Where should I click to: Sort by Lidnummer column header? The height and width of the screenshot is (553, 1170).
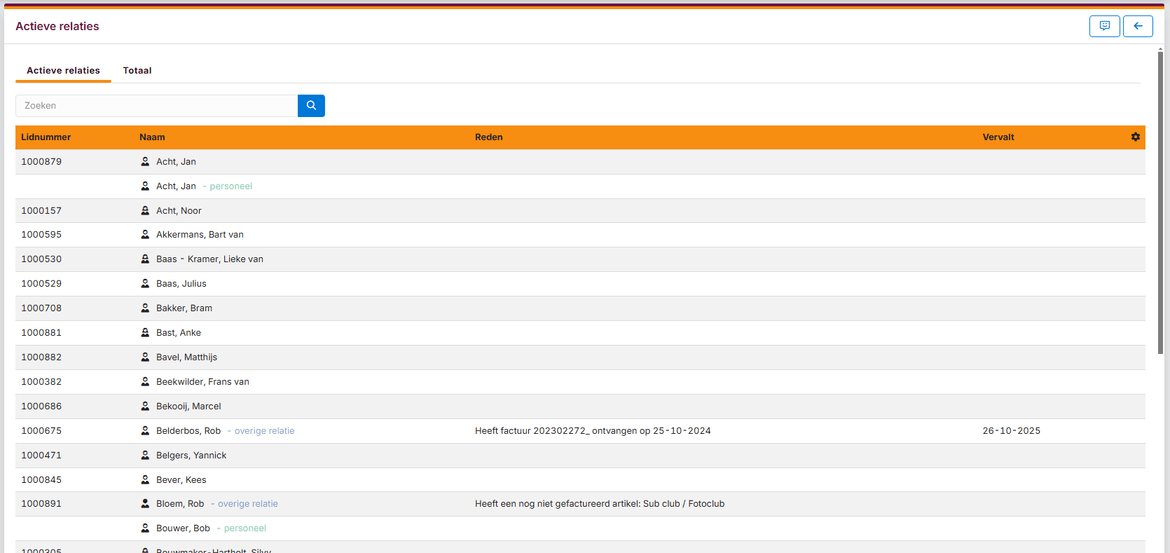(46, 137)
